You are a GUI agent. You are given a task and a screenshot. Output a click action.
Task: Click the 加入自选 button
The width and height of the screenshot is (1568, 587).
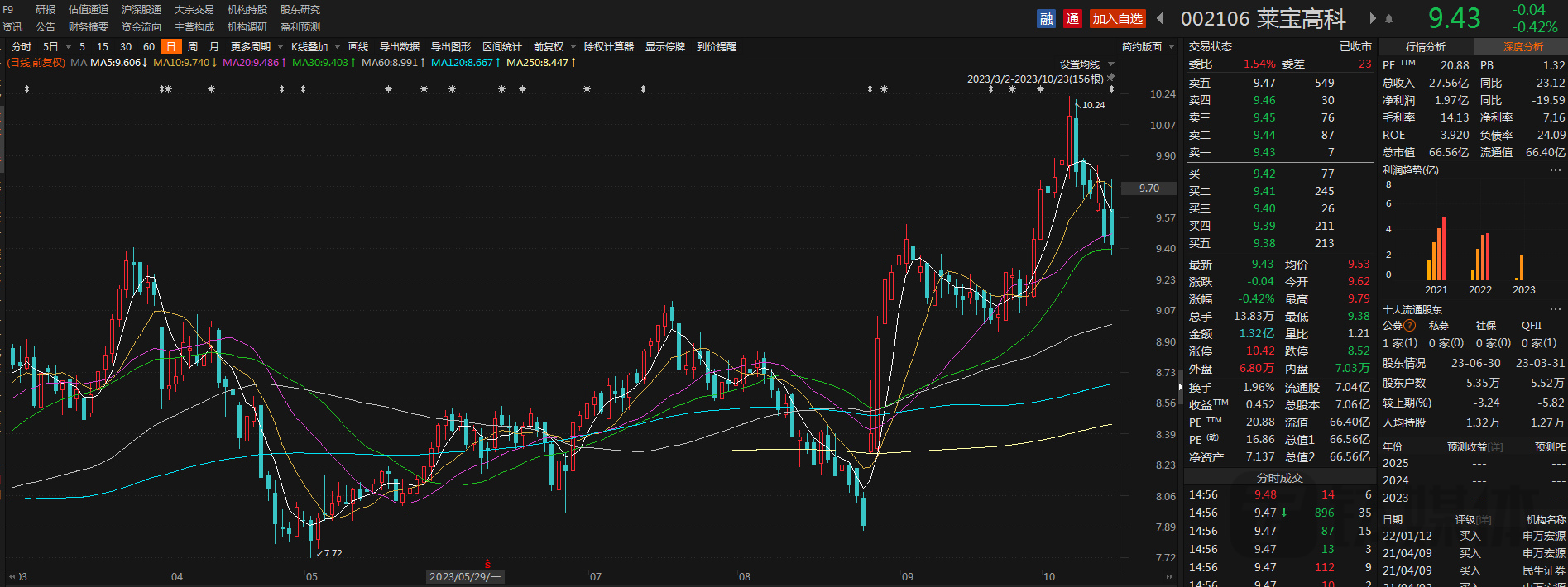click(1117, 18)
